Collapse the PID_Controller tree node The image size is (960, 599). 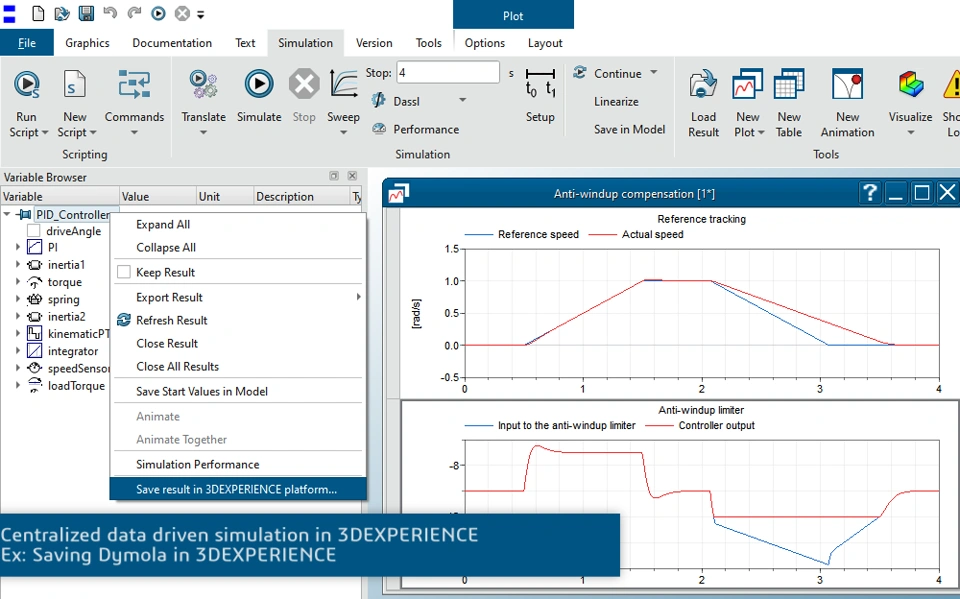click(7, 214)
